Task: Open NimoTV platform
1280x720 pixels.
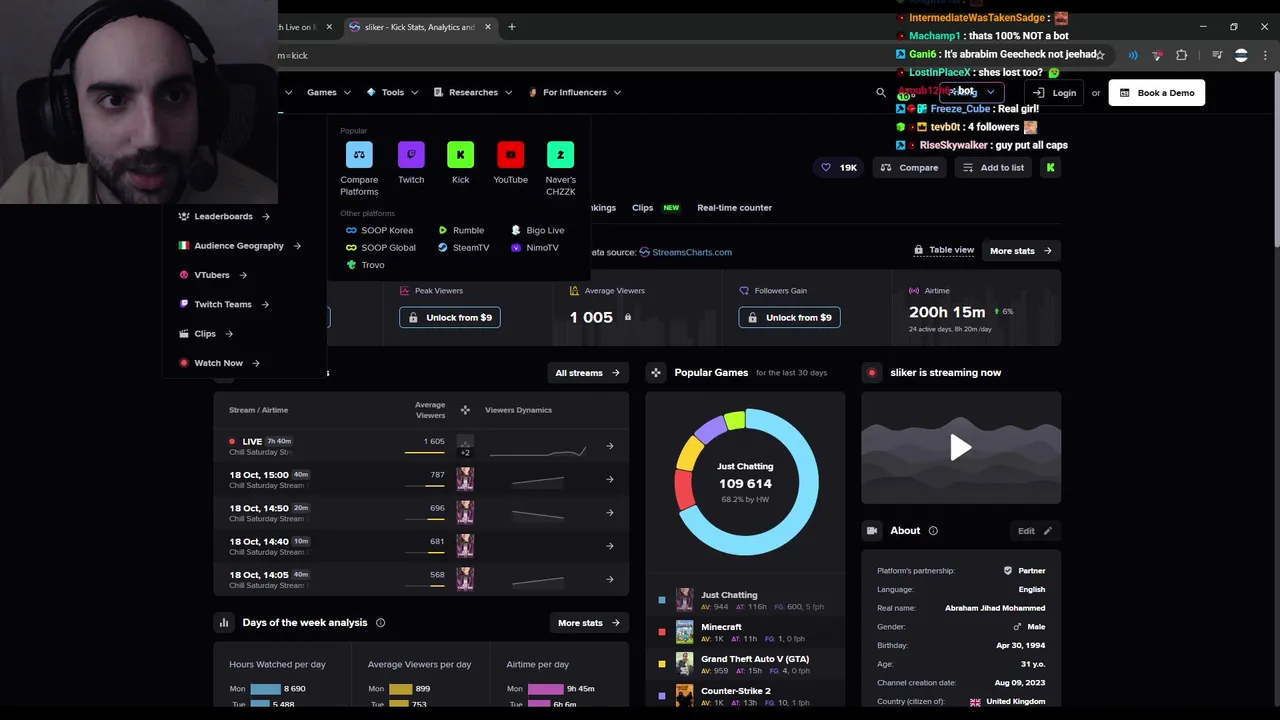Action: [535, 247]
